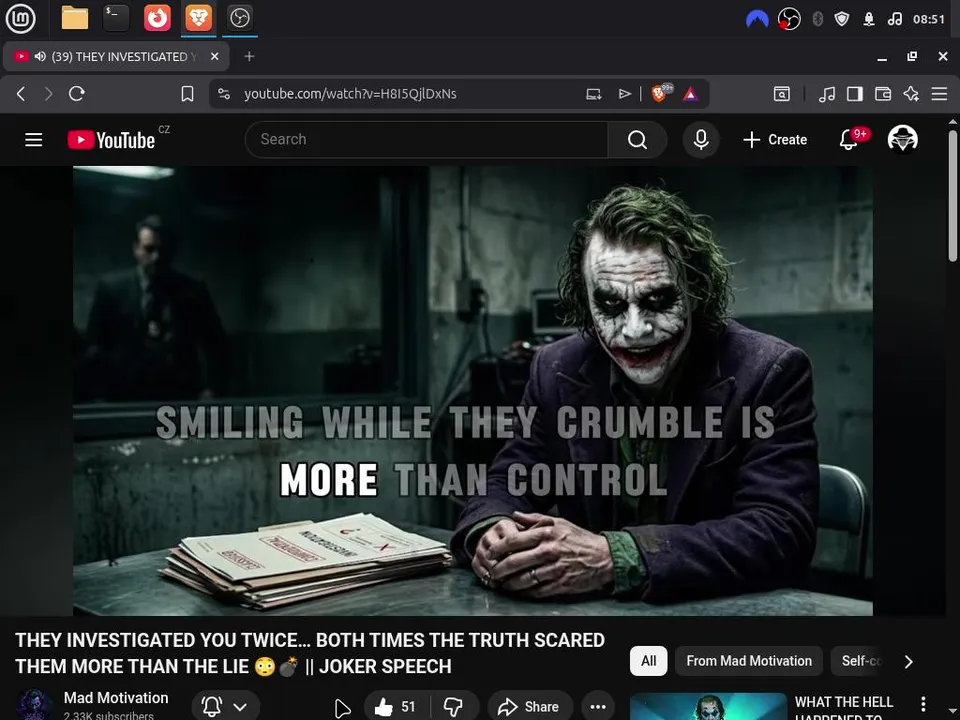Open a new browser tab

coord(249,56)
